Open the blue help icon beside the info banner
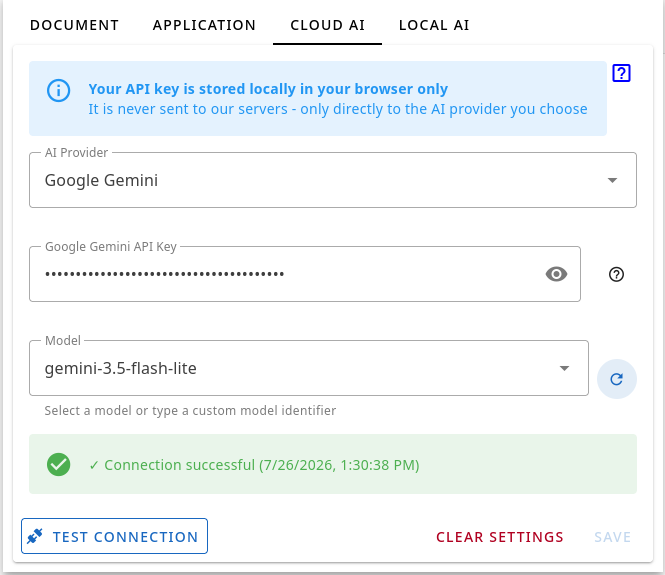The image size is (665, 575). tap(621, 73)
